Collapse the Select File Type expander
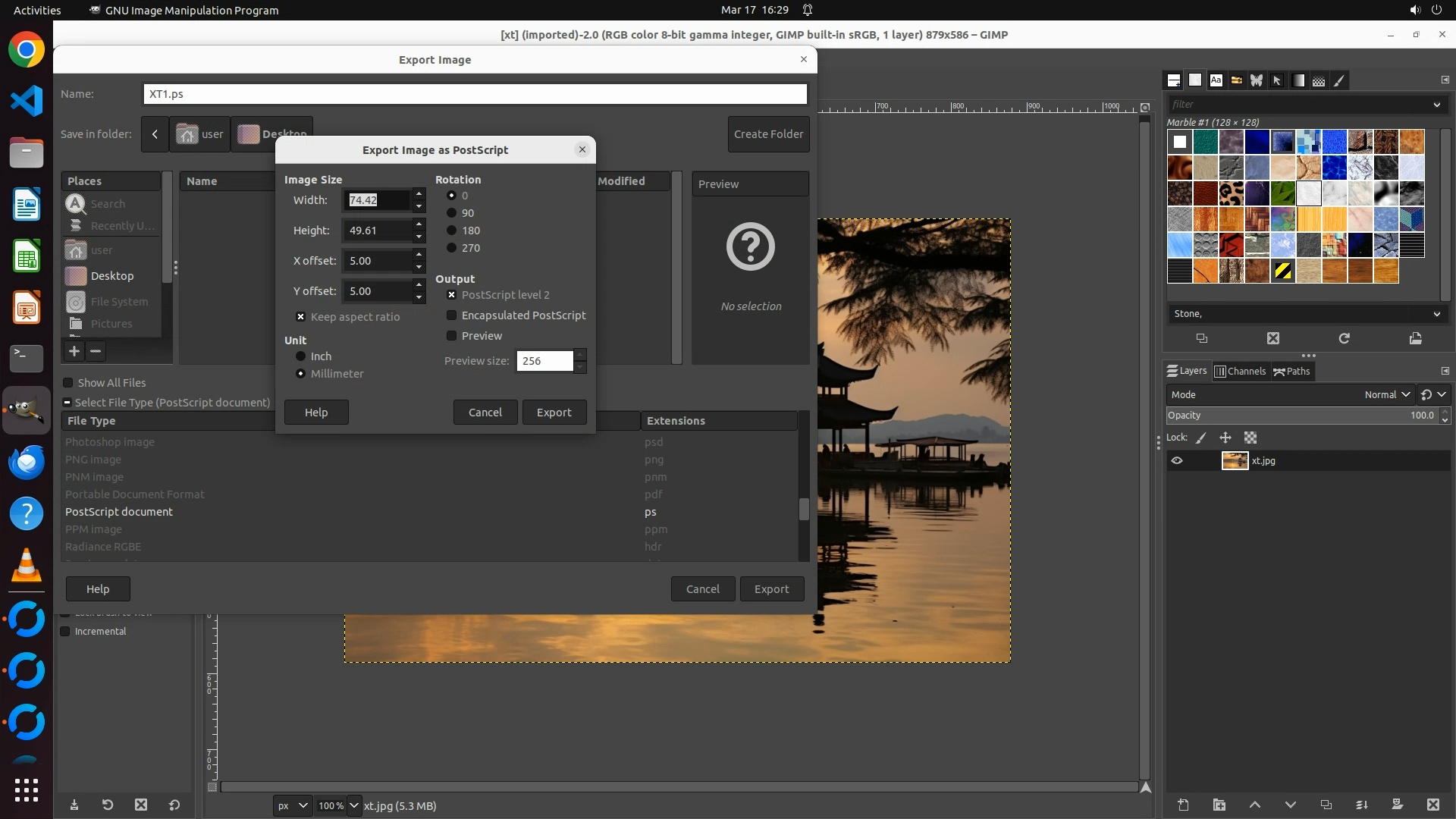1456x819 pixels. click(x=67, y=403)
